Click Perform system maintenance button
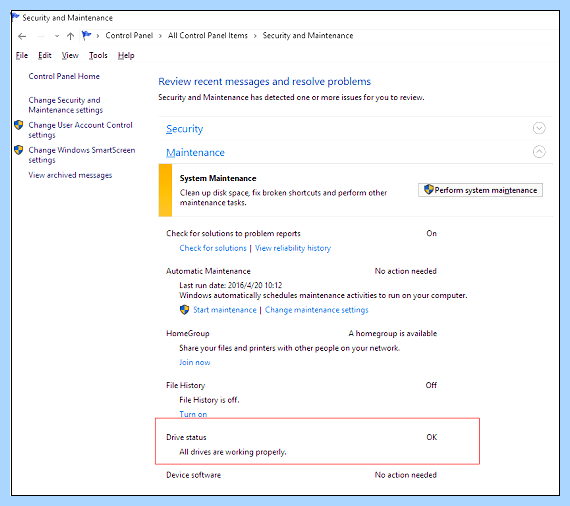The image size is (570, 506). (x=480, y=190)
